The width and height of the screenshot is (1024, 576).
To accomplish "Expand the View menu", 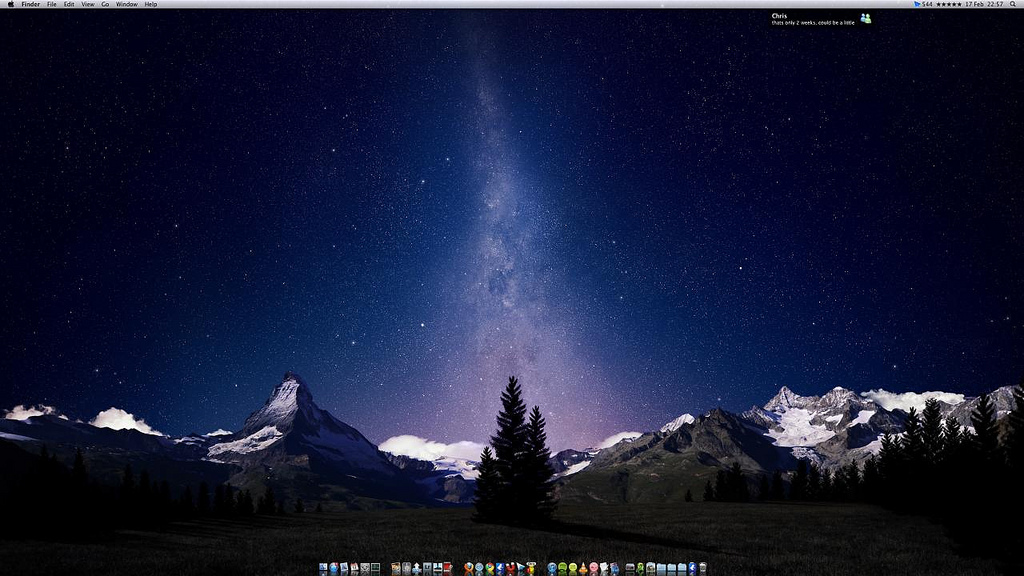I will (88, 4).
